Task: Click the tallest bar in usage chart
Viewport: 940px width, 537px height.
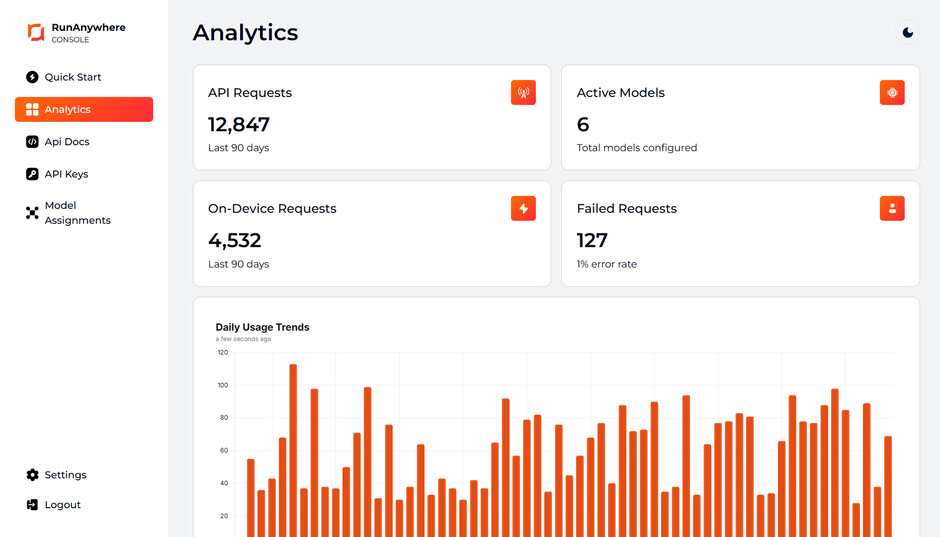Action: [293, 451]
